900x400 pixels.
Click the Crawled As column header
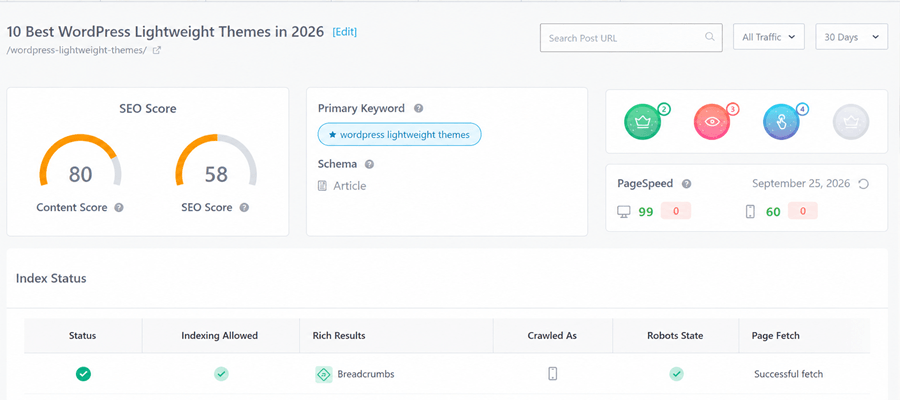tap(552, 336)
